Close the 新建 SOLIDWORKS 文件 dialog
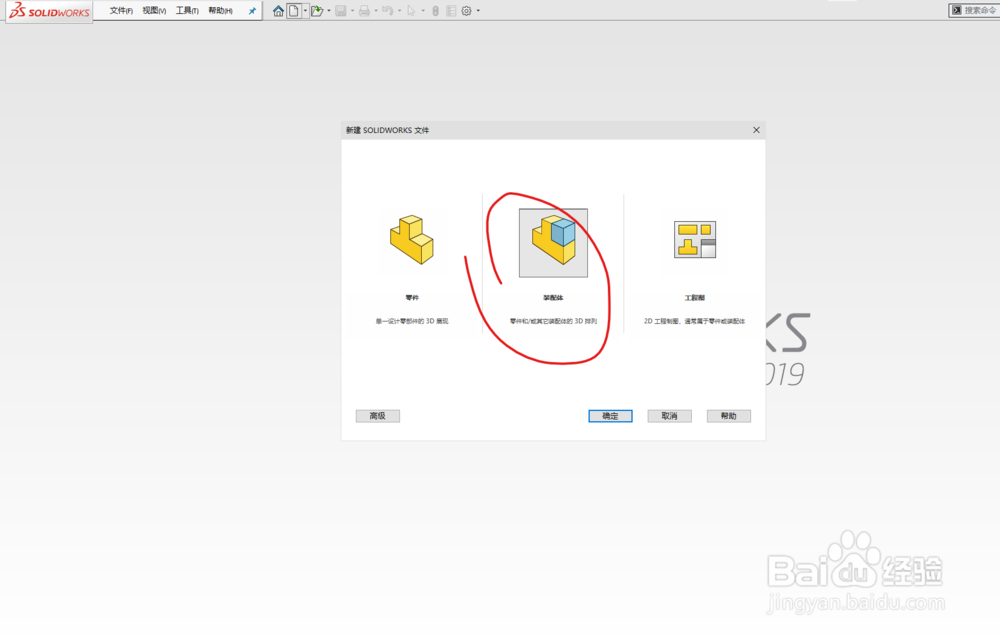The width and height of the screenshot is (1000, 637). pyautogui.click(x=756, y=130)
